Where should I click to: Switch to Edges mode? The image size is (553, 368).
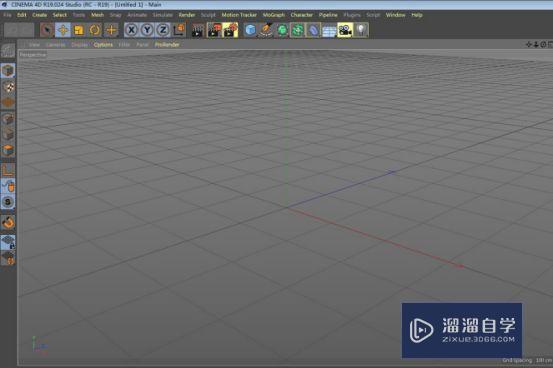point(8,134)
